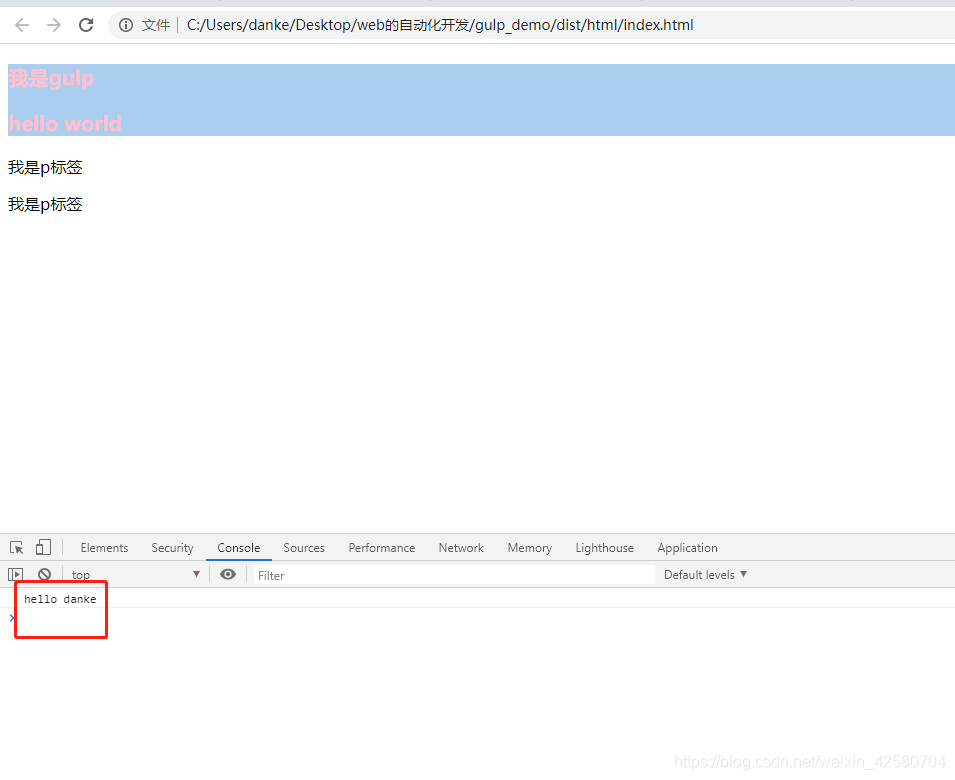Click the first 我是p标签 paragraph
The image size is (955, 780).
(x=45, y=167)
